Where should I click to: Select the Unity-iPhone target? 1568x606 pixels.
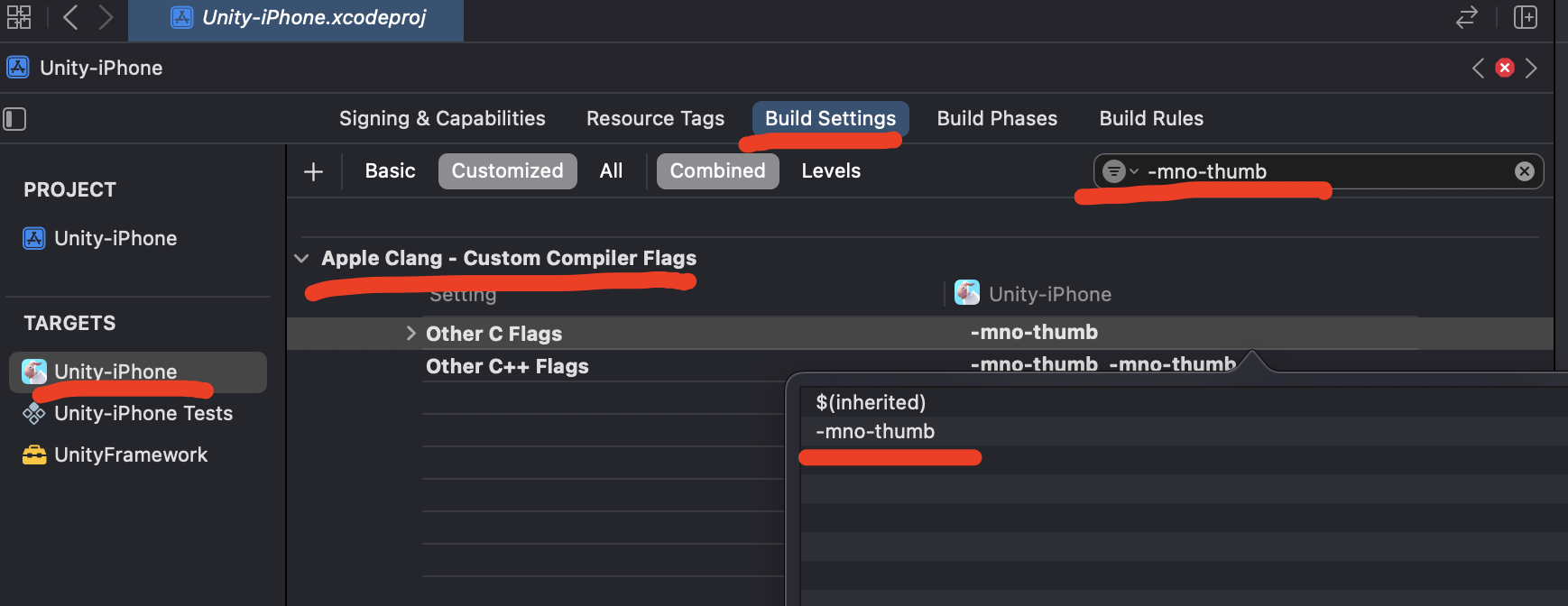pyautogui.click(x=137, y=372)
